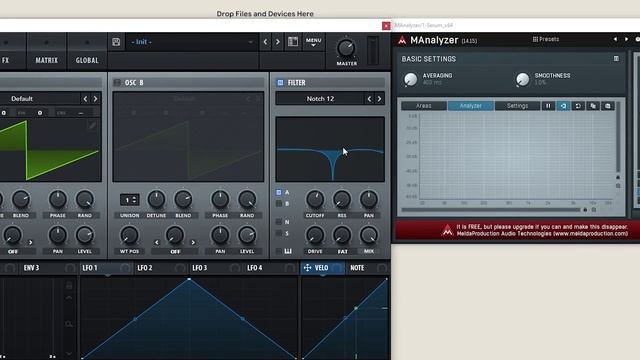
Task: Click the Serum MASTER volume knob
Action: [346, 49]
